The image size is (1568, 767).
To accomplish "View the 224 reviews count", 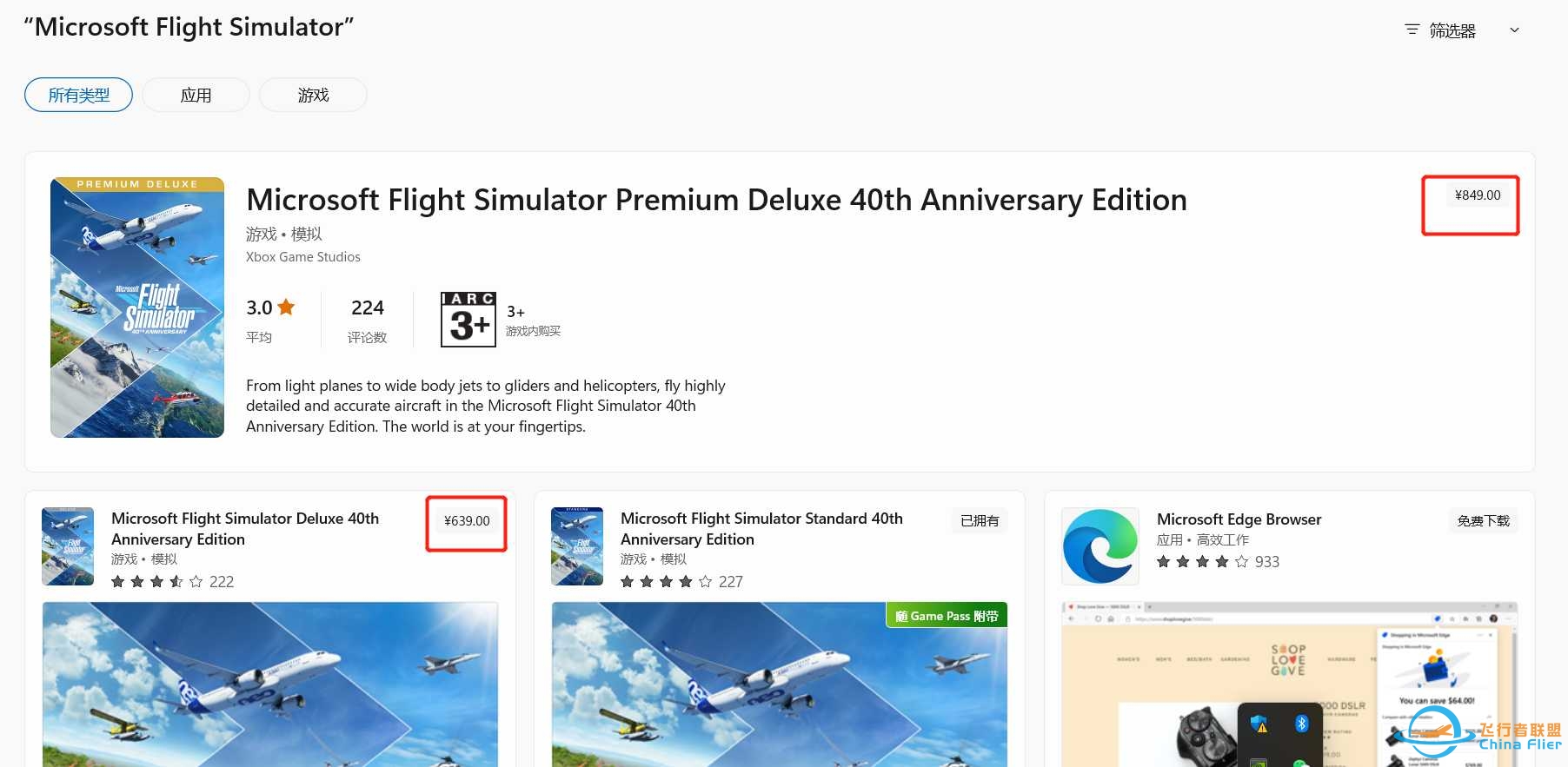I will [x=368, y=307].
